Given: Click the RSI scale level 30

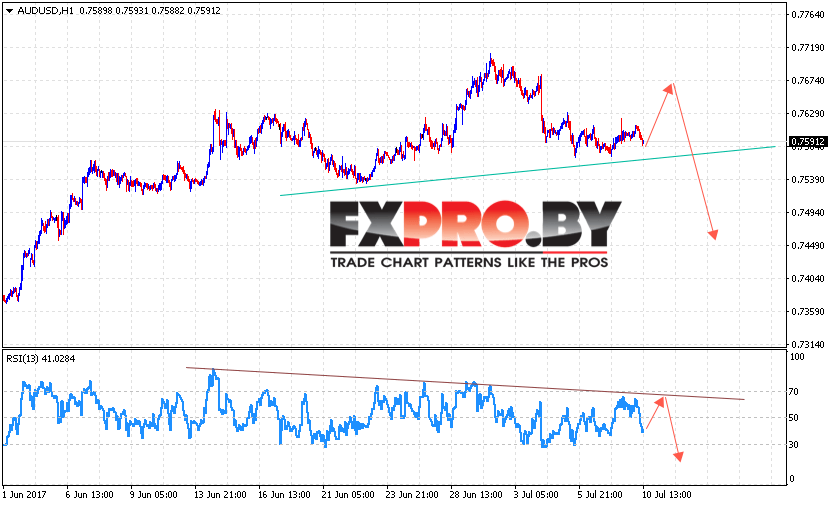Looking at the screenshot, I should pos(794,445).
